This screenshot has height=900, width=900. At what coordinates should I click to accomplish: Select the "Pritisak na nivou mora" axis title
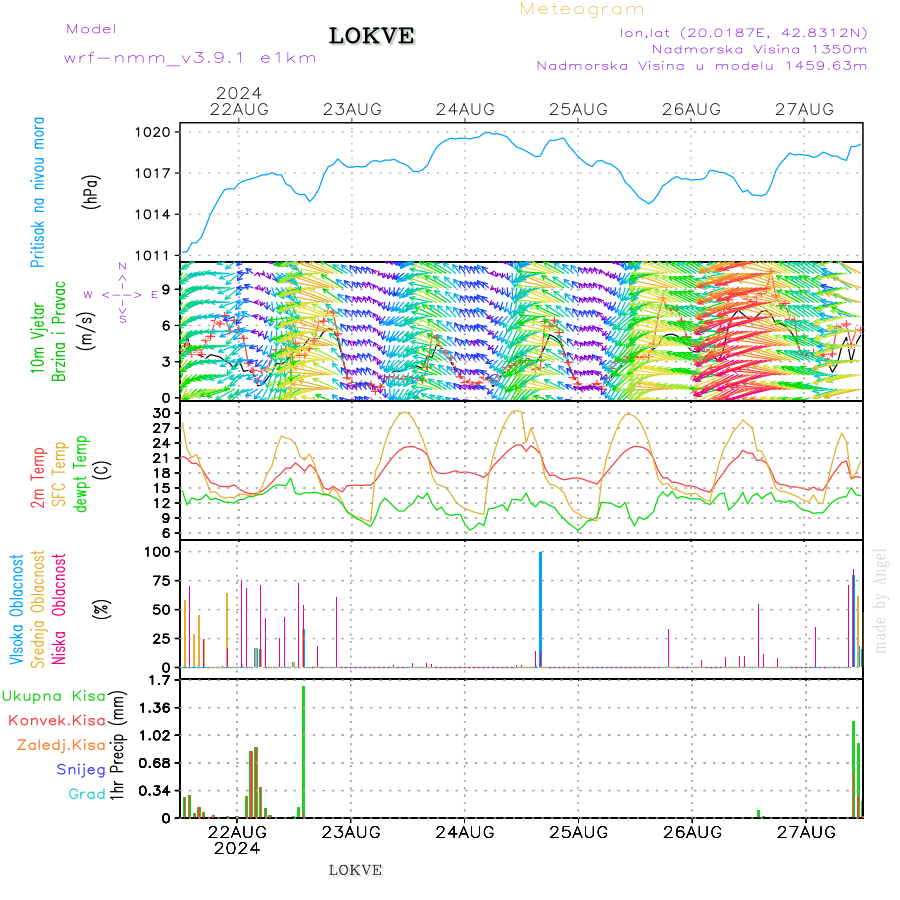pos(37,192)
